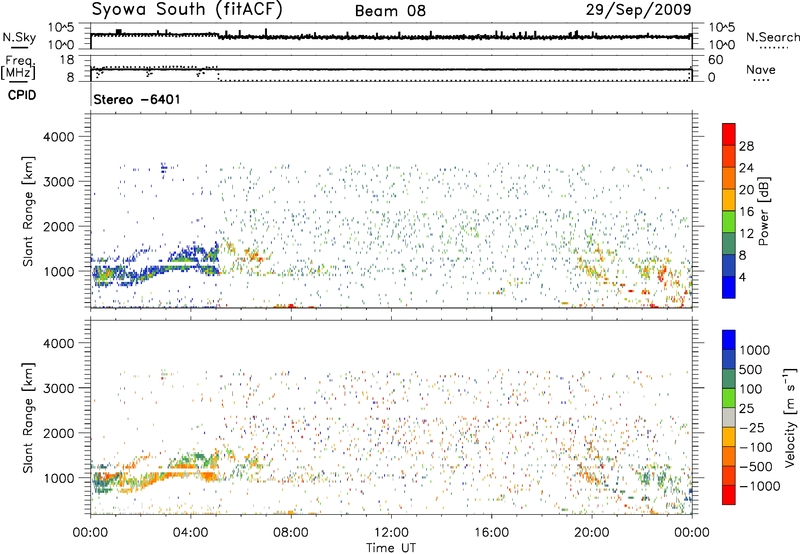
Task: Click Velocity segment between -500 and -1000
Action: (729, 475)
